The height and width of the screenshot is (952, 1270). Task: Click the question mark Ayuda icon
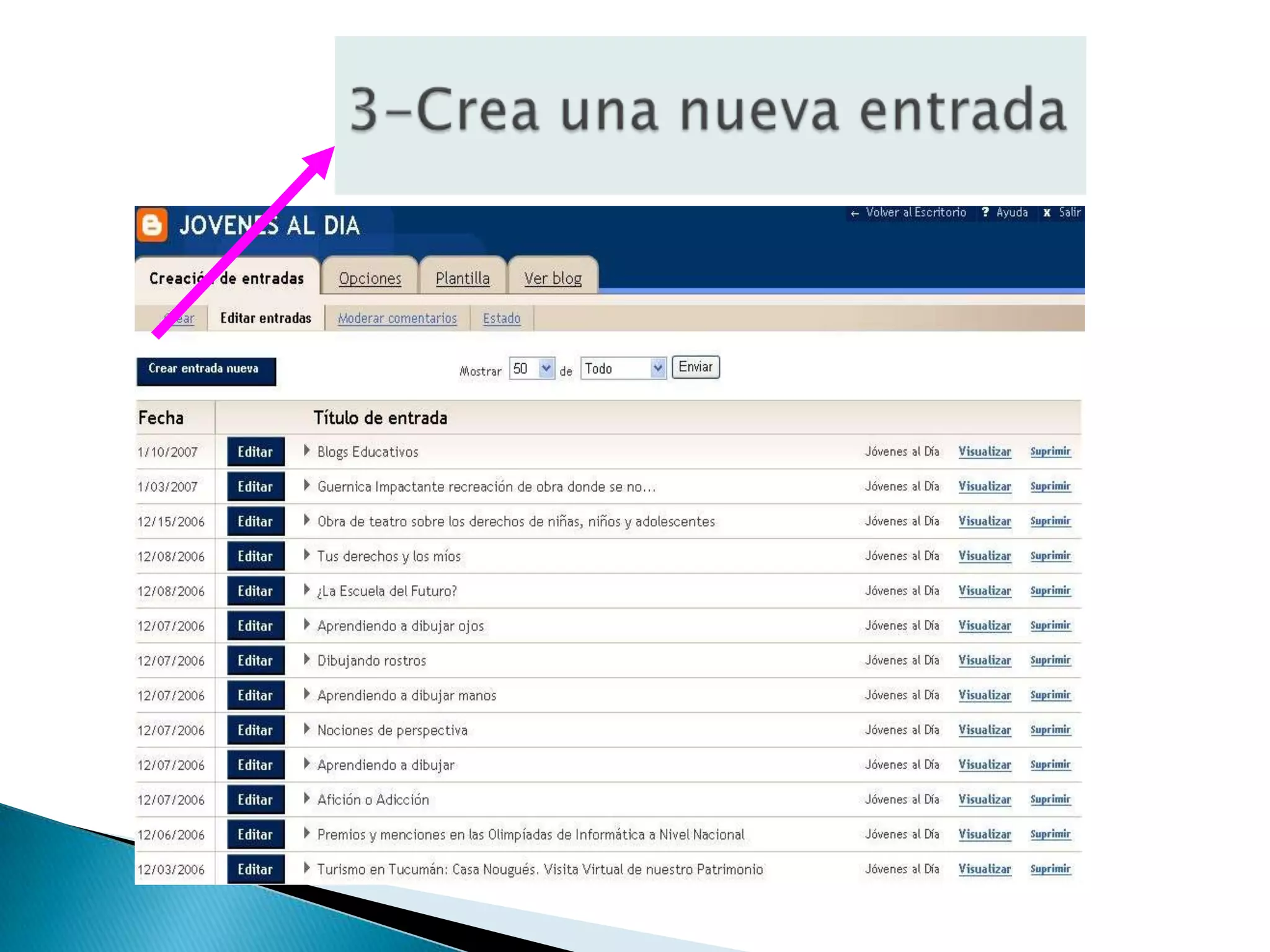point(985,212)
